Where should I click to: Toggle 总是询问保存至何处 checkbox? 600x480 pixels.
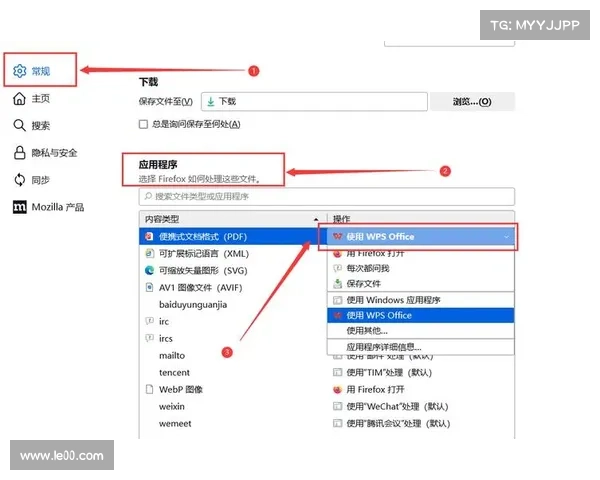[x=143, y=124]
